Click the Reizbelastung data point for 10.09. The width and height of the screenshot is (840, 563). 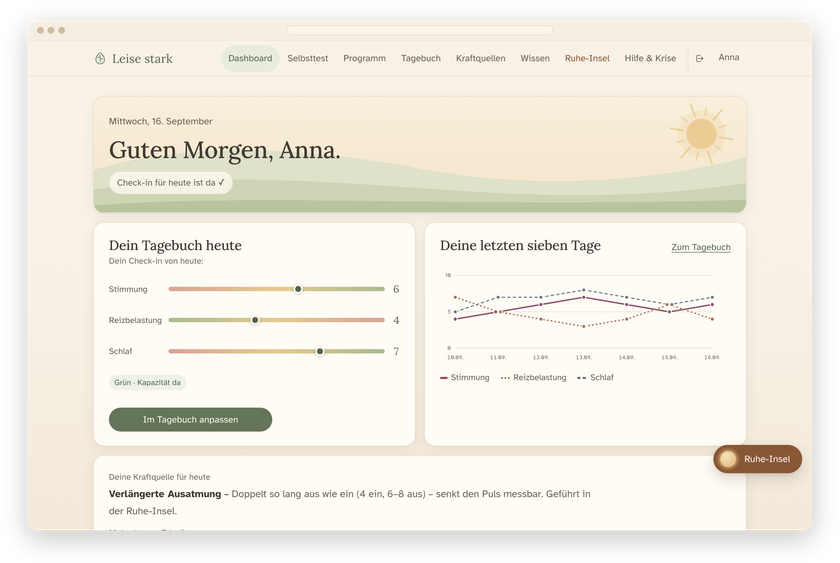pyautogui.click(x=455, y=297)
